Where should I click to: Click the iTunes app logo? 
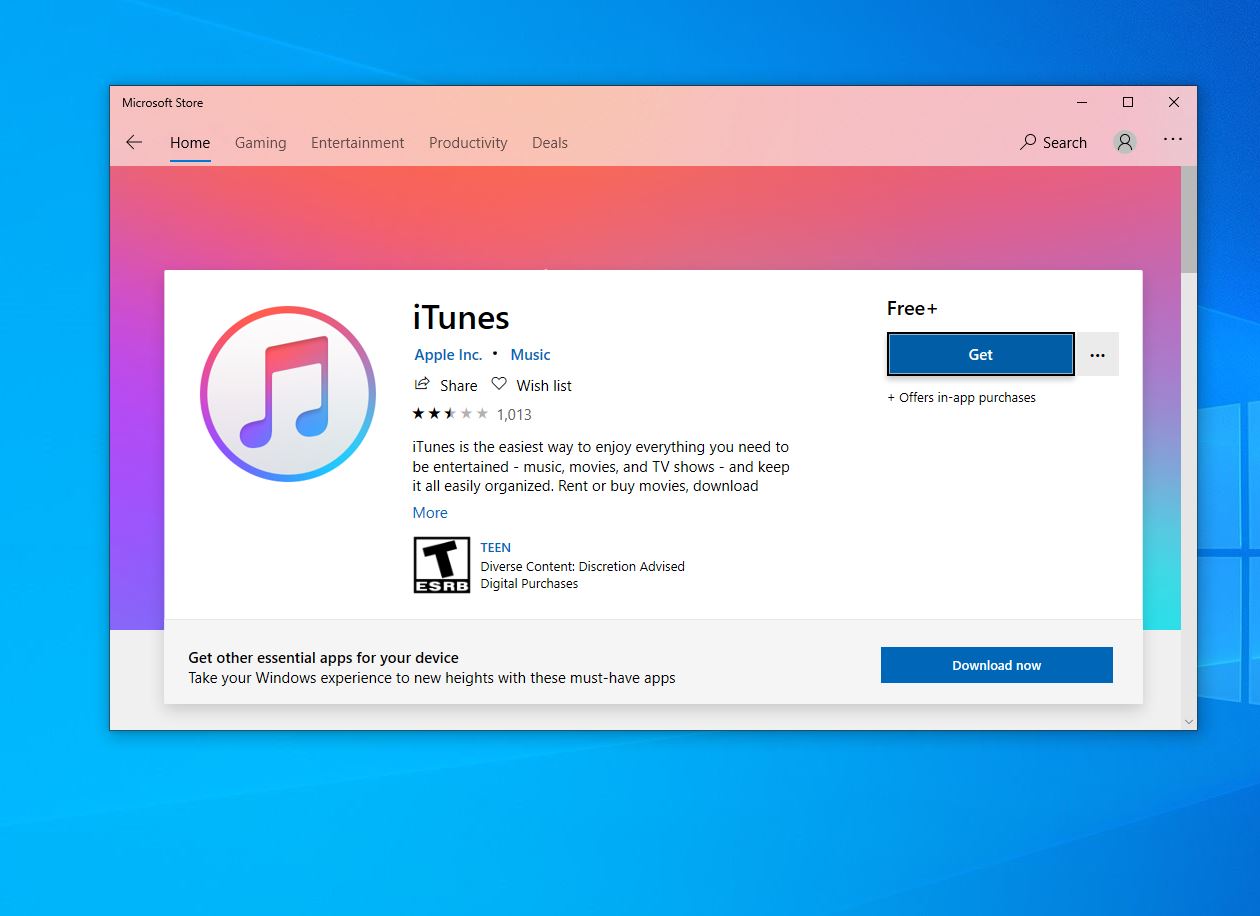(x=288, y=394)
